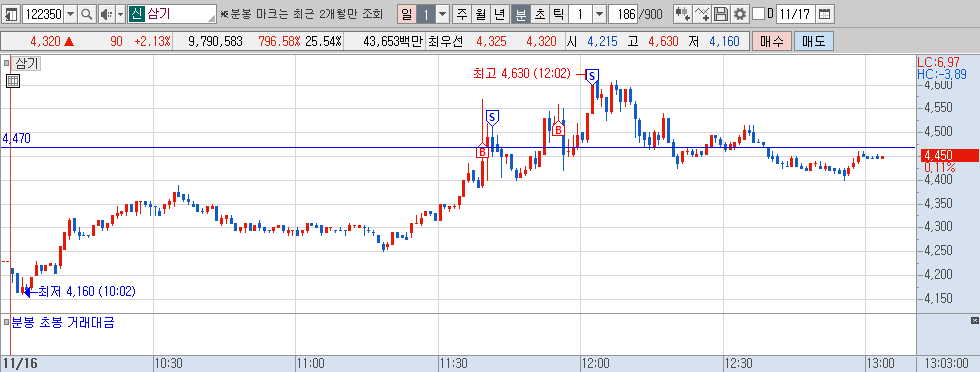Screen dimensions: 980x372
Task: Switch to the 틱 tick chart tab
Action: [x=559, y=13]
